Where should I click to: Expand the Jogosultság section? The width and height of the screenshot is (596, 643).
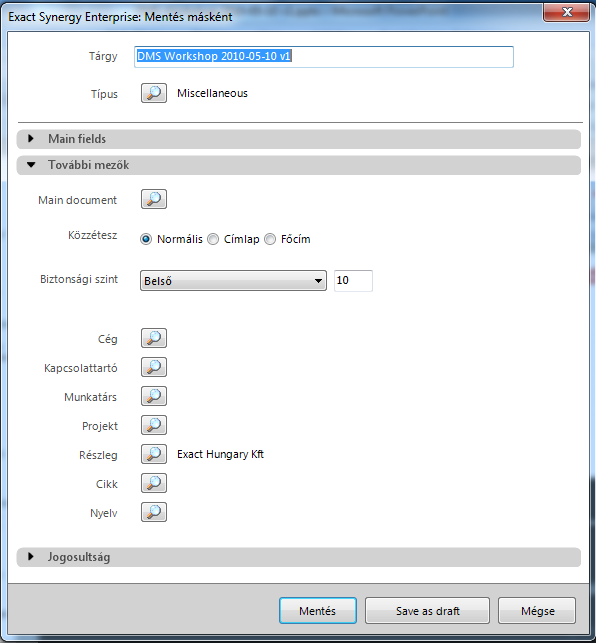[299, 557]
